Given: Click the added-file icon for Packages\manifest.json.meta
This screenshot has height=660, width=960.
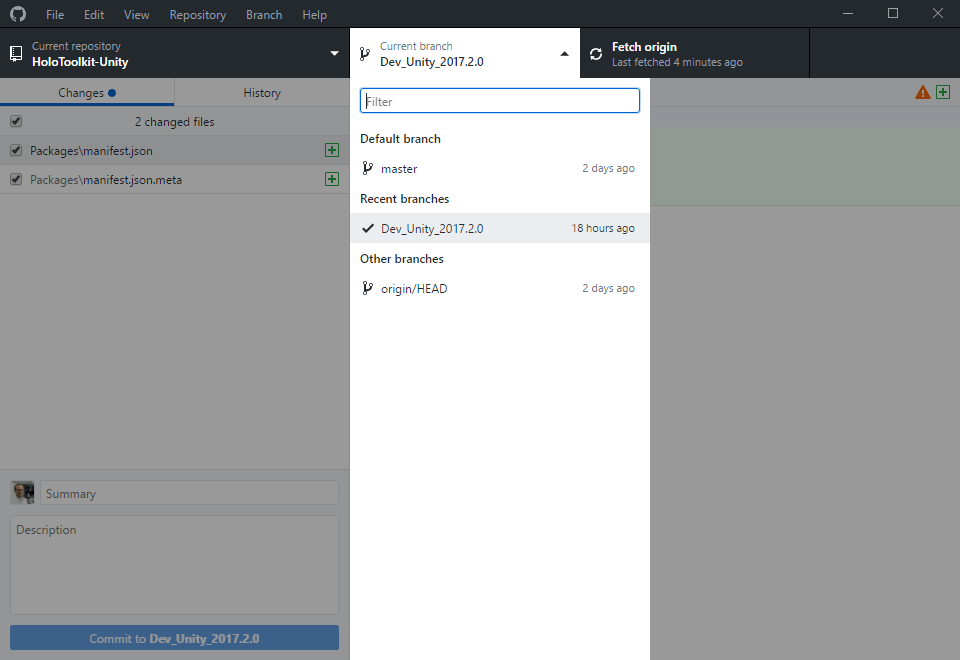Looking at the screenshot, I should tap(332, 179).
